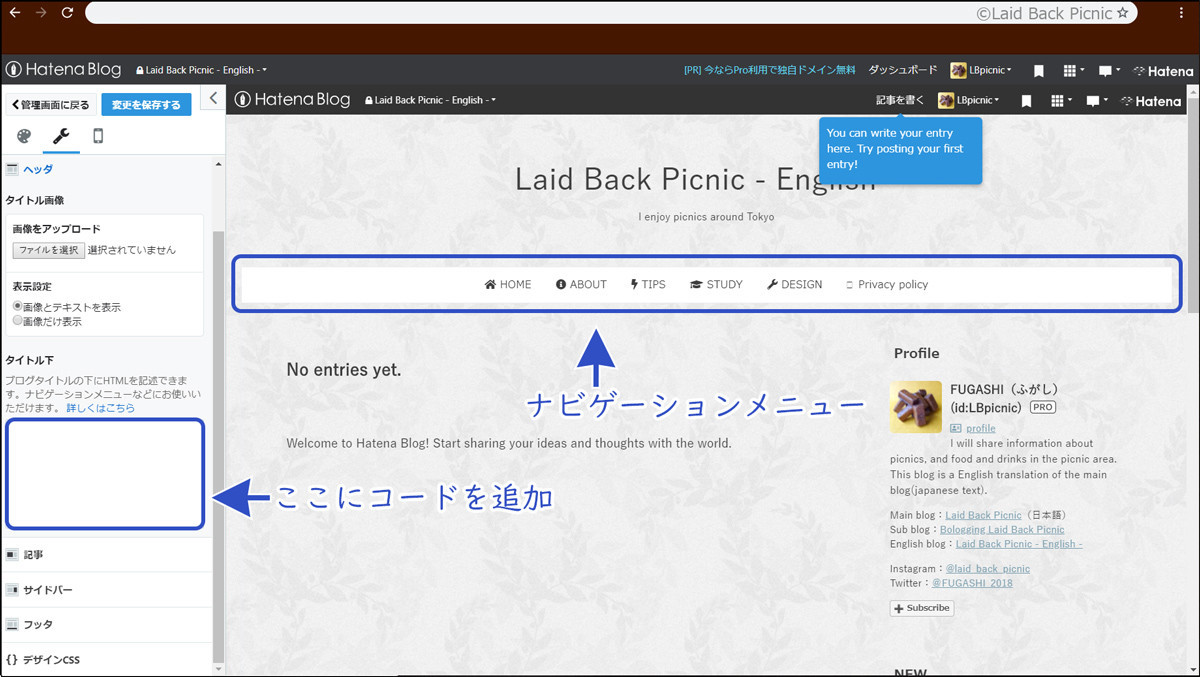Open the apps grid icon in outer header

(x=1072, y=71)
